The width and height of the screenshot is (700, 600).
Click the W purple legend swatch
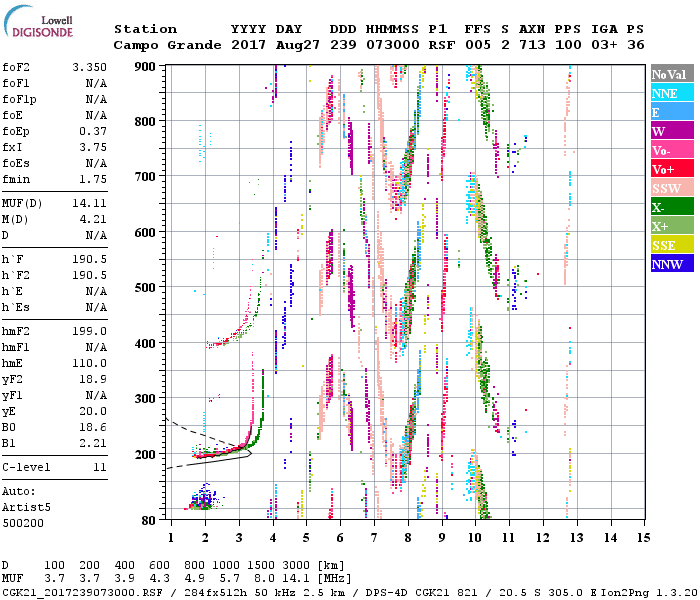[x=672, y=130]
